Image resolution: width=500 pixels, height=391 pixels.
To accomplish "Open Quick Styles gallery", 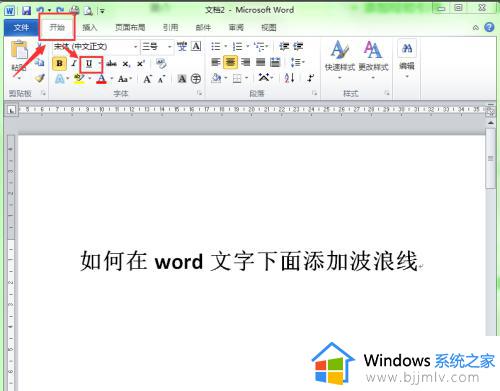I will (340, 59).
